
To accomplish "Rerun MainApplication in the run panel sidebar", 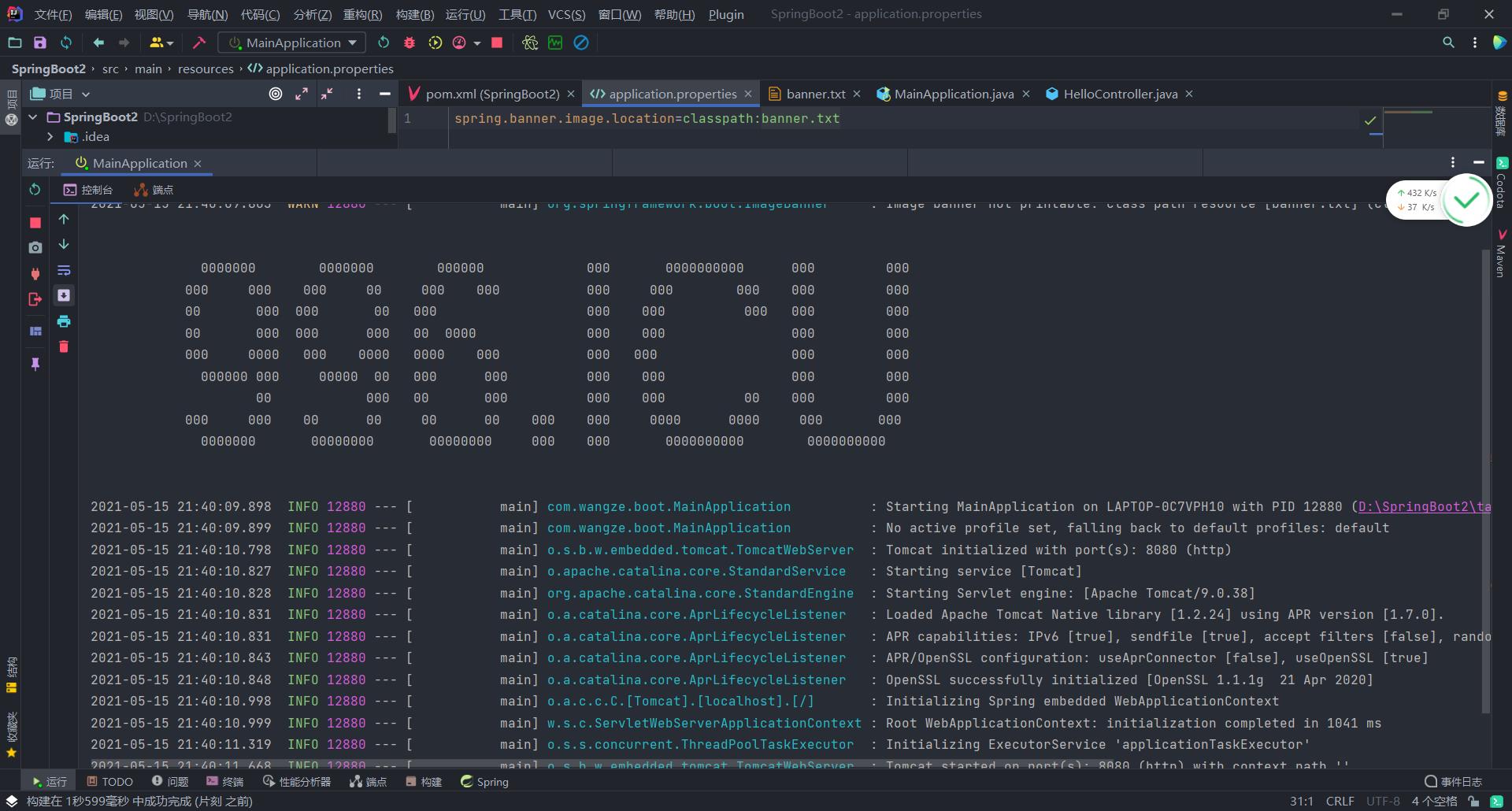I will (35, 189).
